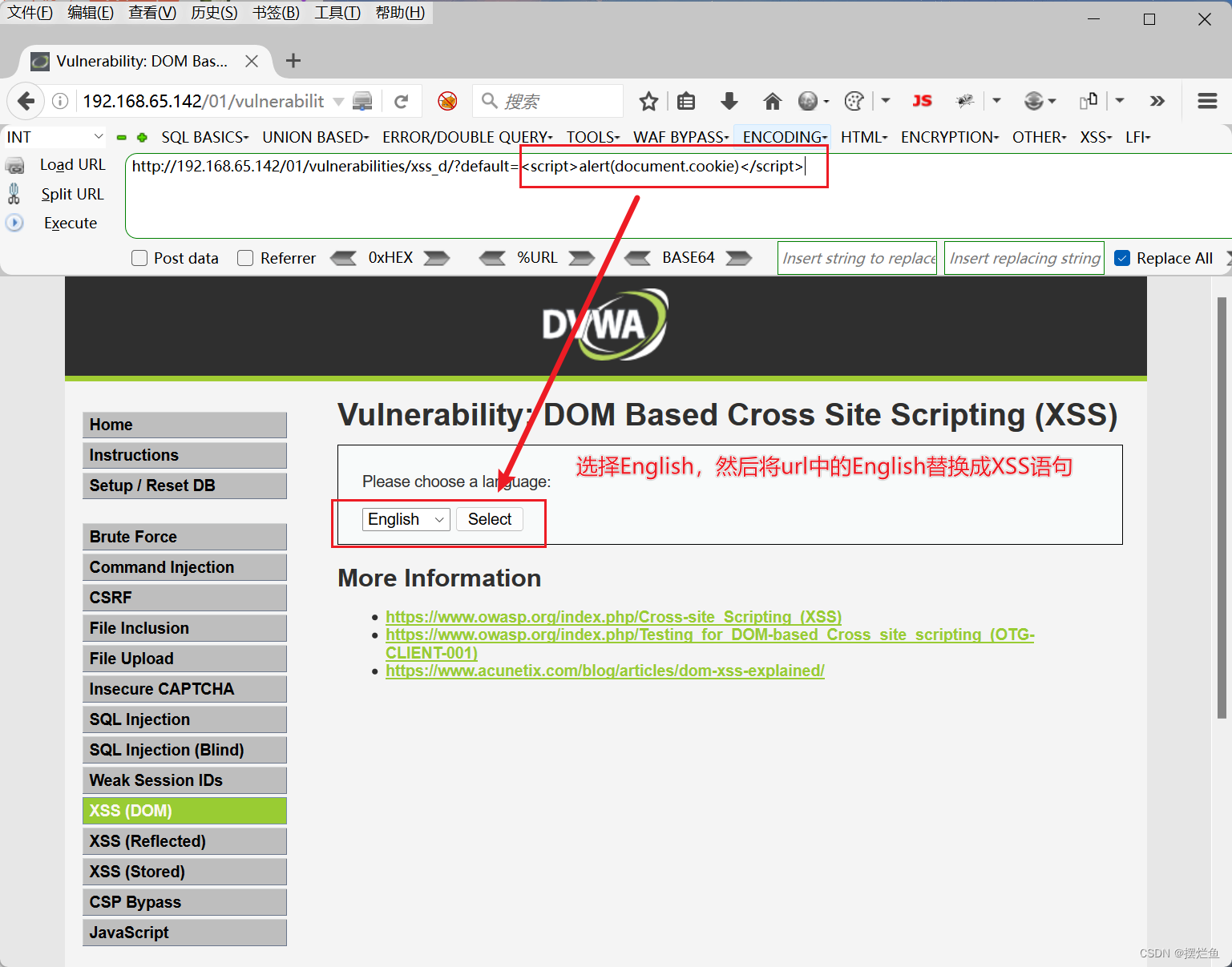Open the Brute Force page
This screenshot has width=1232, height=967.
[184, 537]
